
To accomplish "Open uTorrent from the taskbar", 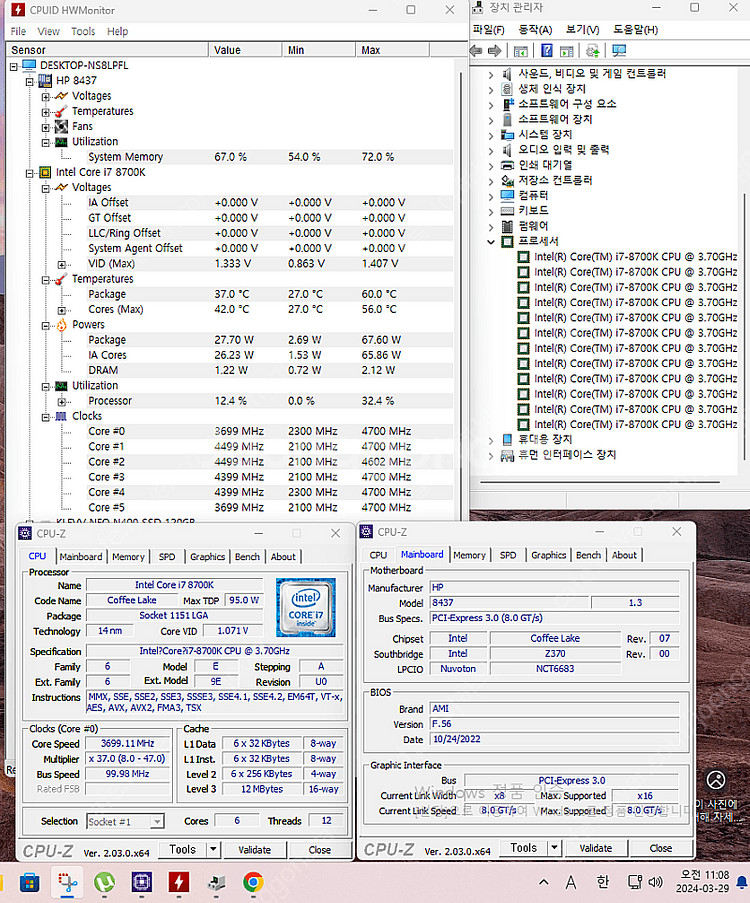I will [x=104, y=882].
